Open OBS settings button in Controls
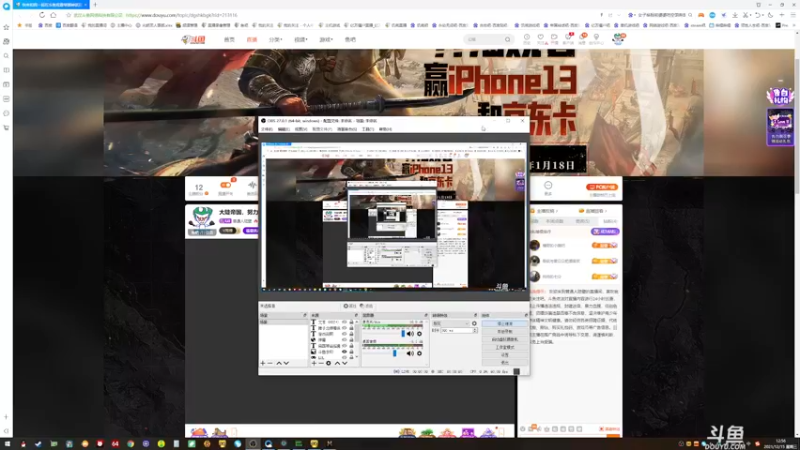 [505, 355]
